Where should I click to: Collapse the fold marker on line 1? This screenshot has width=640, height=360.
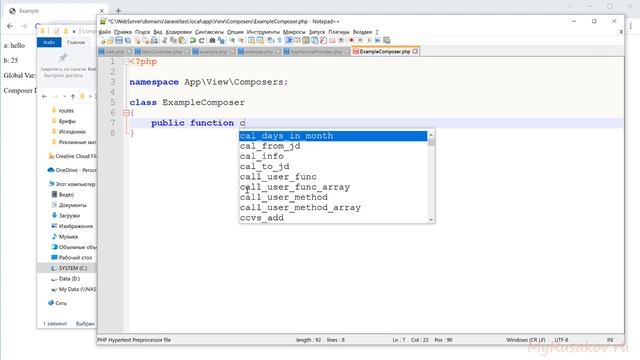(126, 62)
